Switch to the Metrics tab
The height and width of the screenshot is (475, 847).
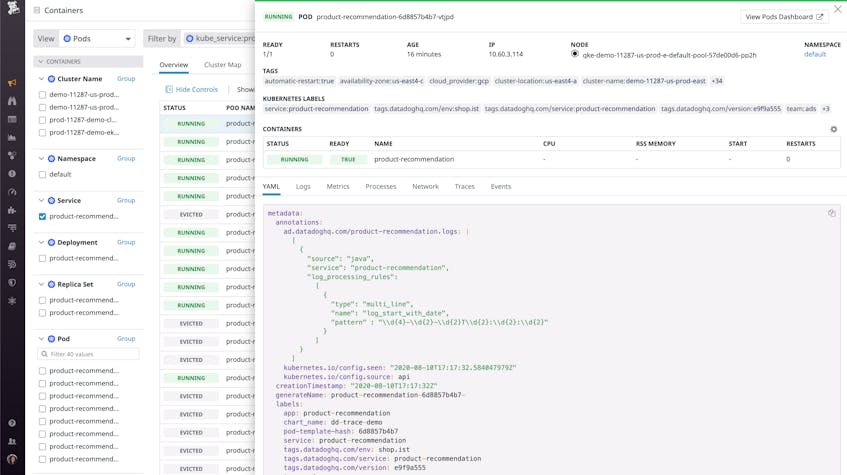[338, 186]
